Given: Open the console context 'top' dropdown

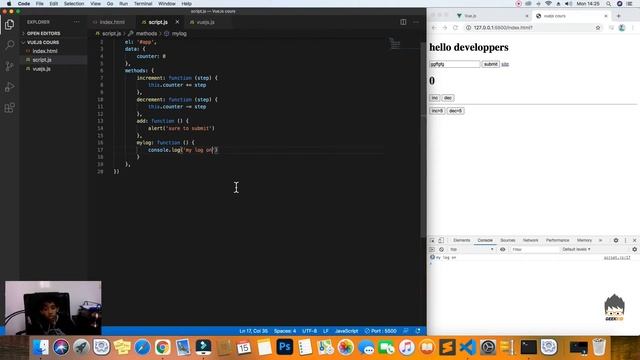Looking at the screenshot, I should 472,249.
